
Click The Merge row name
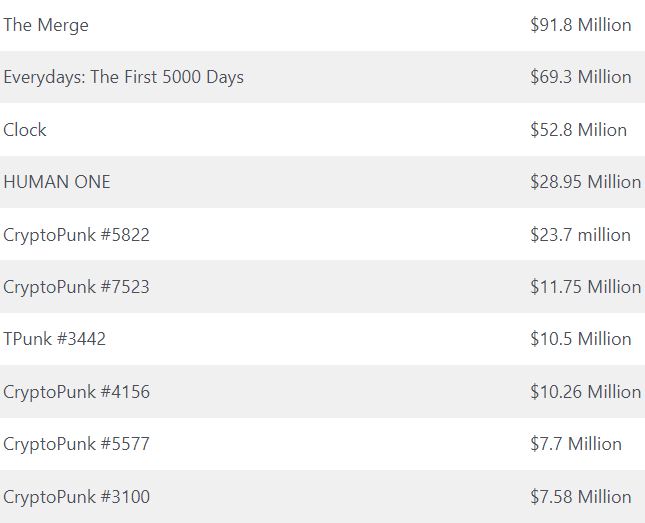coord(46,25)
